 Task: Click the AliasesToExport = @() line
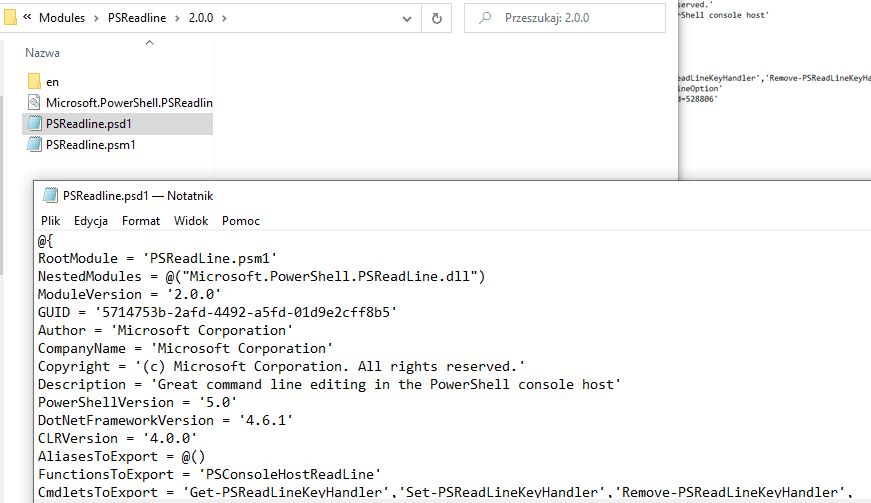(x=122, y=456)
